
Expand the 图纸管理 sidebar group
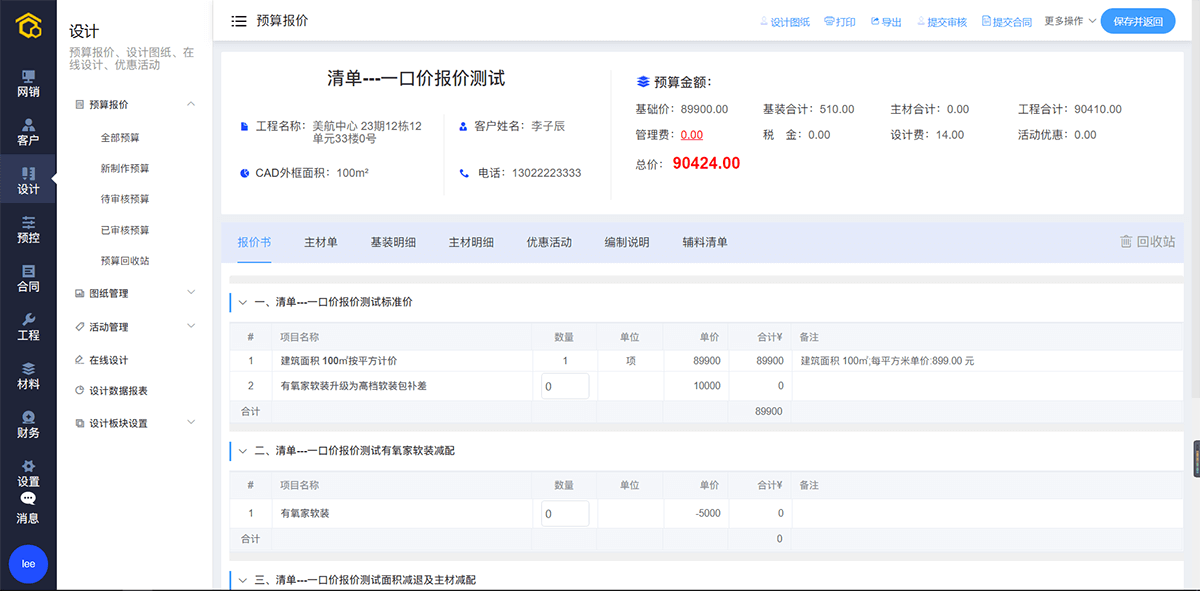click(x=191, y=293)
